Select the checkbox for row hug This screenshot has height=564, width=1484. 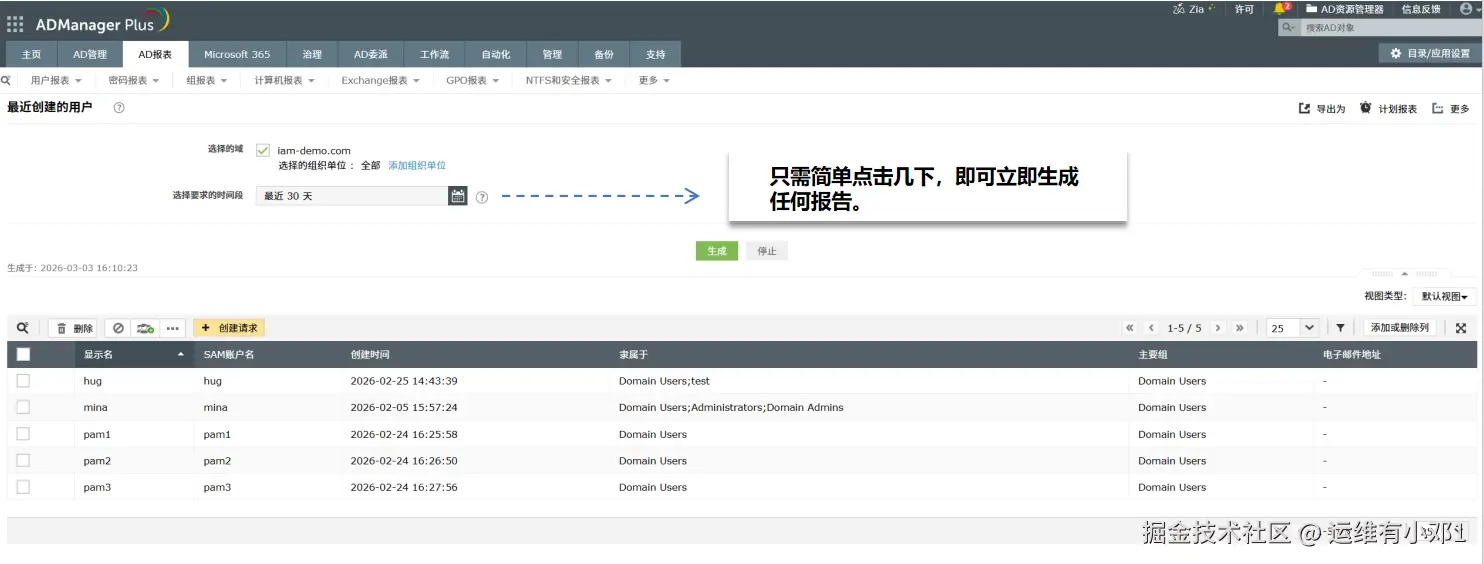pyautogui.click(x=23, y=381)
